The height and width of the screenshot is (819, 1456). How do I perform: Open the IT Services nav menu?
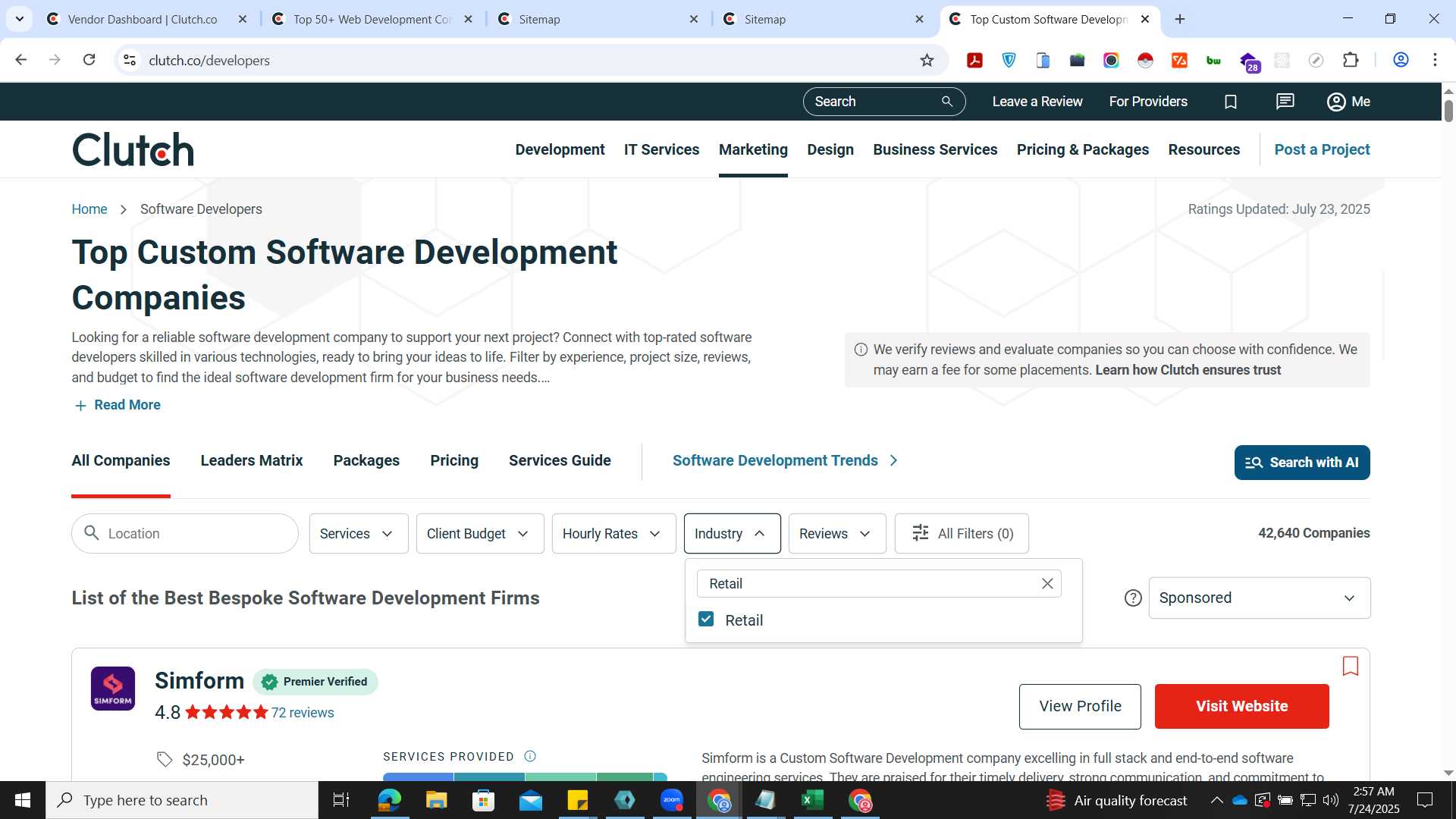tap(661, 149)
